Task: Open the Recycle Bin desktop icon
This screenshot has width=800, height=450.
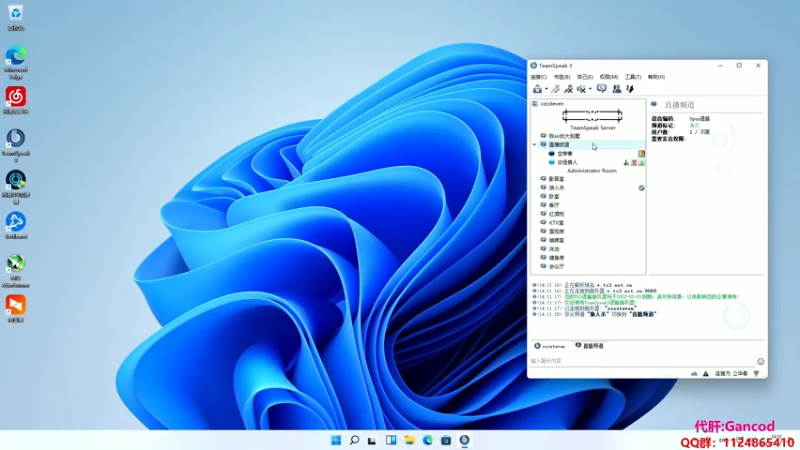Action: 16,18
